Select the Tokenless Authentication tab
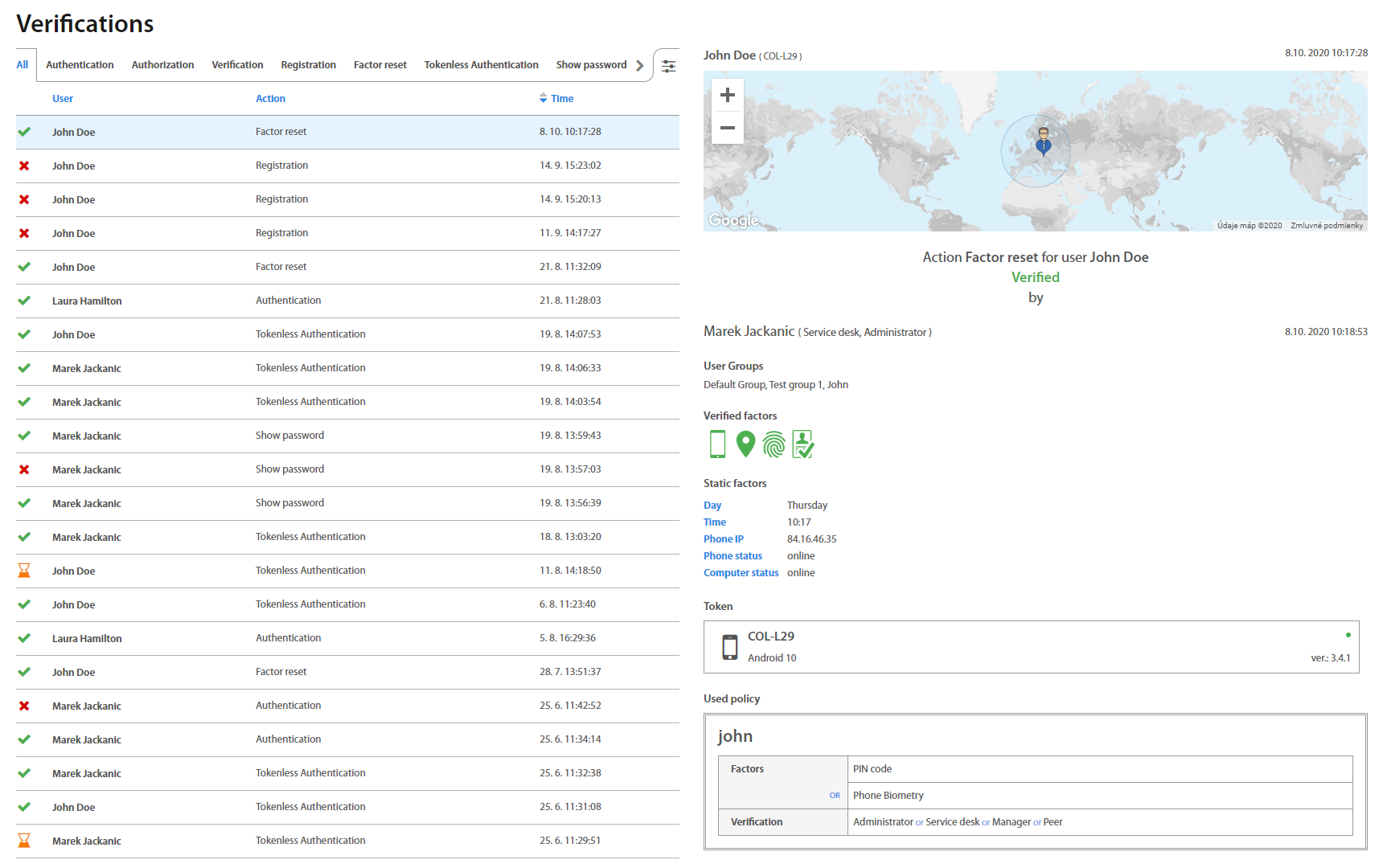This screenshot has height=868, width=1383. click(x=481, y=65)
